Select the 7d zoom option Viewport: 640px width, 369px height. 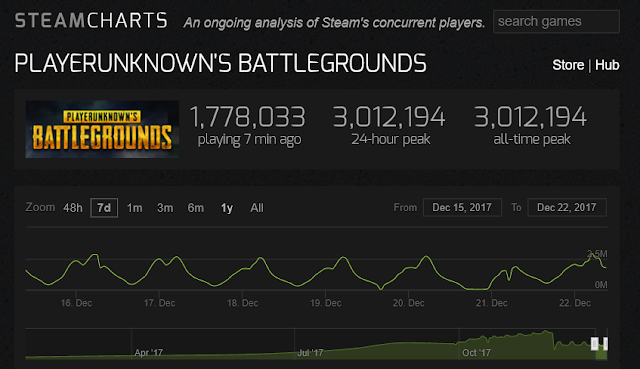click(x=104, y=208)
